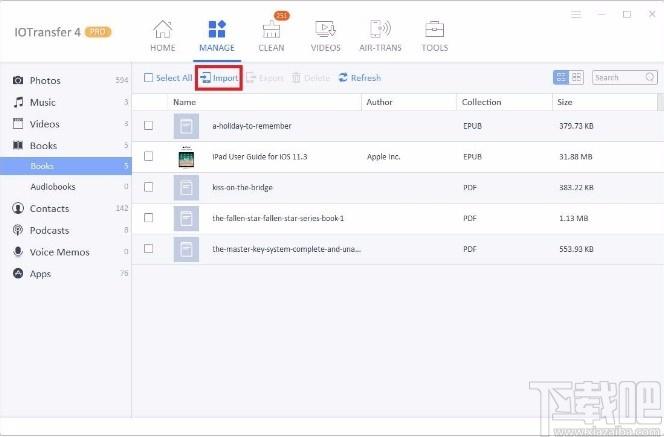Check the Select All checkbox
The image size is (664, 437).
[148, 78]
